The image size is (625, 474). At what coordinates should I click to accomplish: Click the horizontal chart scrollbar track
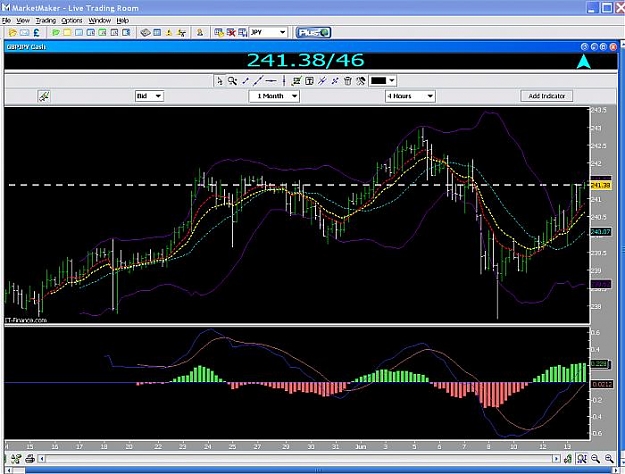(299, 459)
